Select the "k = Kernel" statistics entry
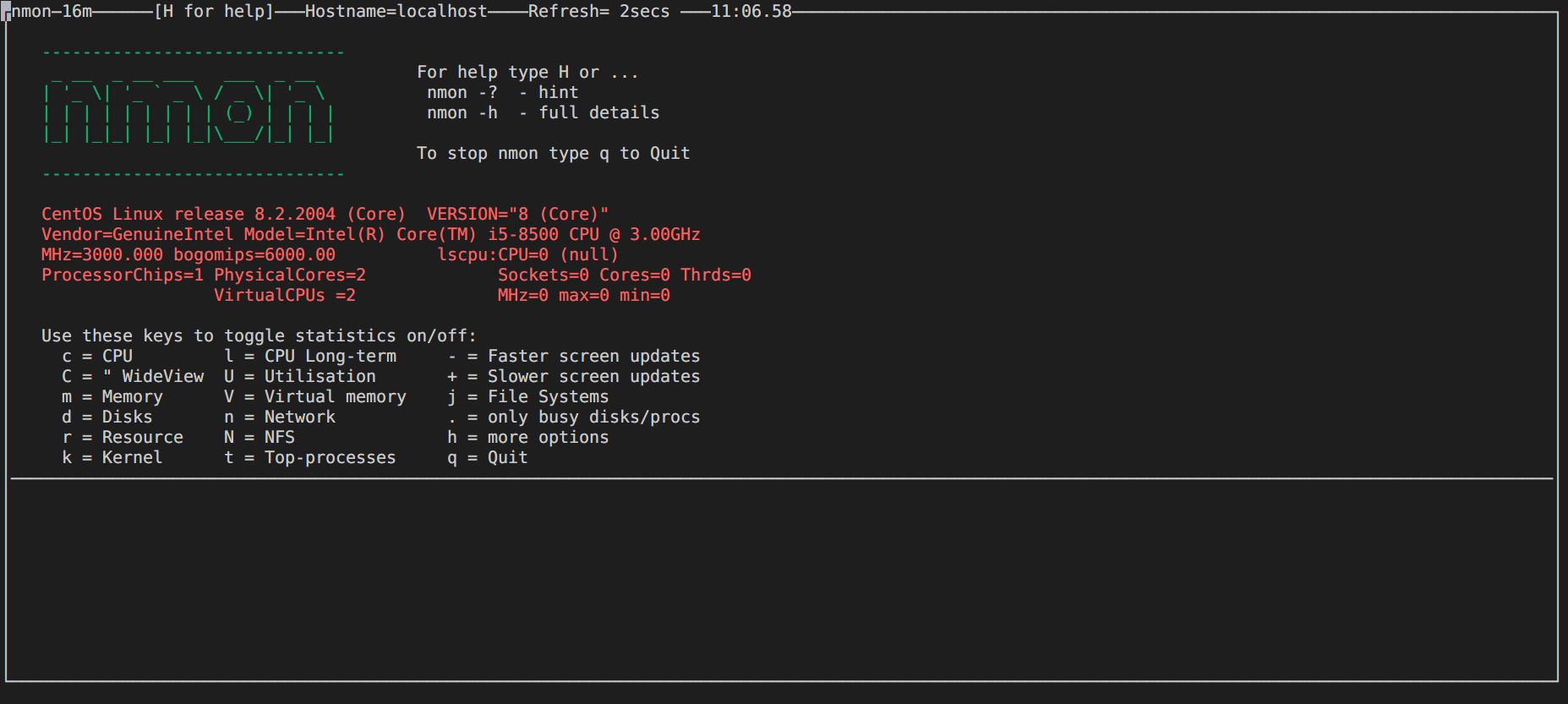 pos(112,458)
